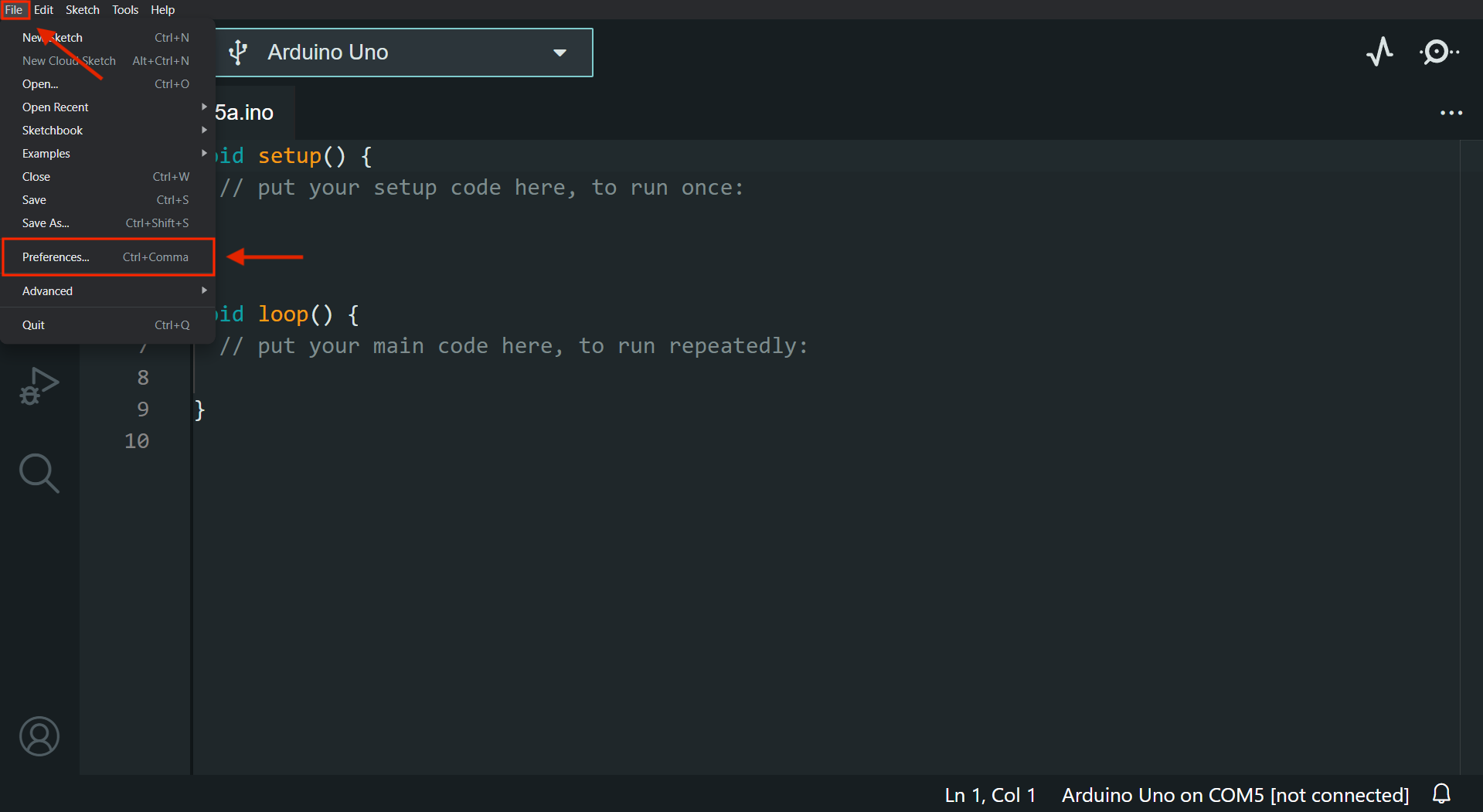
Task: Open the Arduino Cloud account icon
Action: click(x=39, y=736)
